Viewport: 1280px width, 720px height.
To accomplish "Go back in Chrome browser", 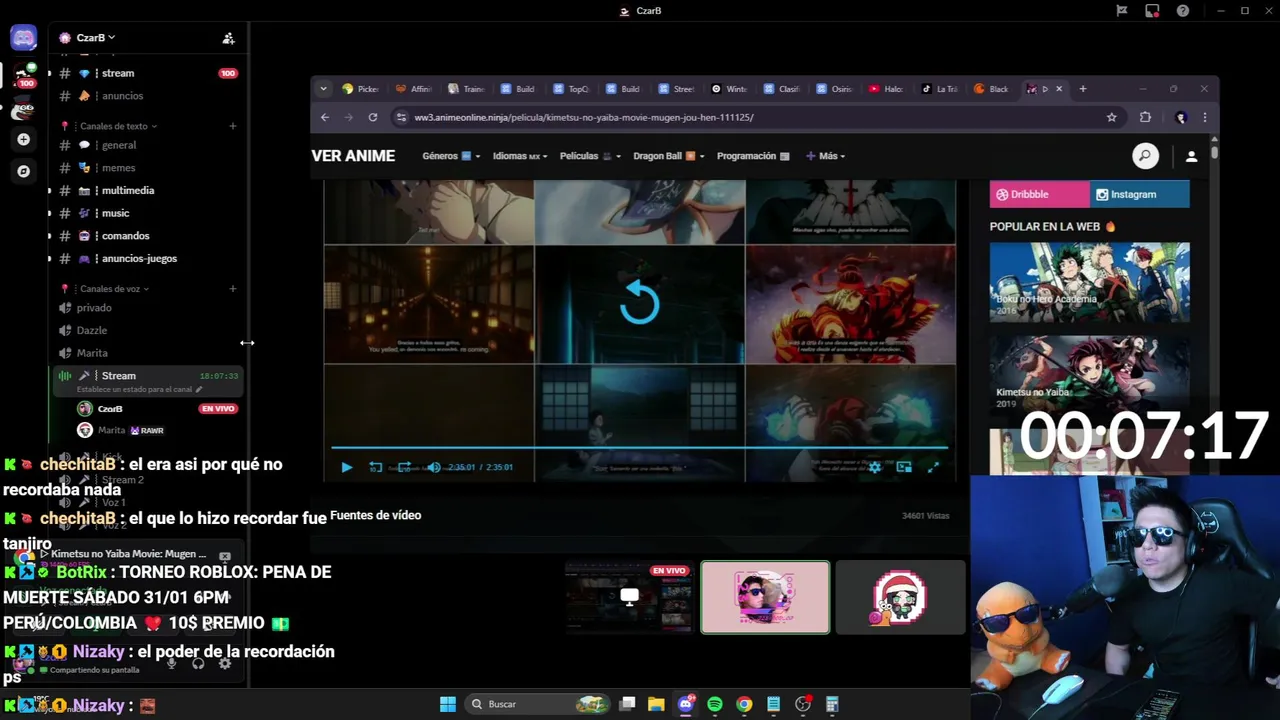I will point(325,117).
